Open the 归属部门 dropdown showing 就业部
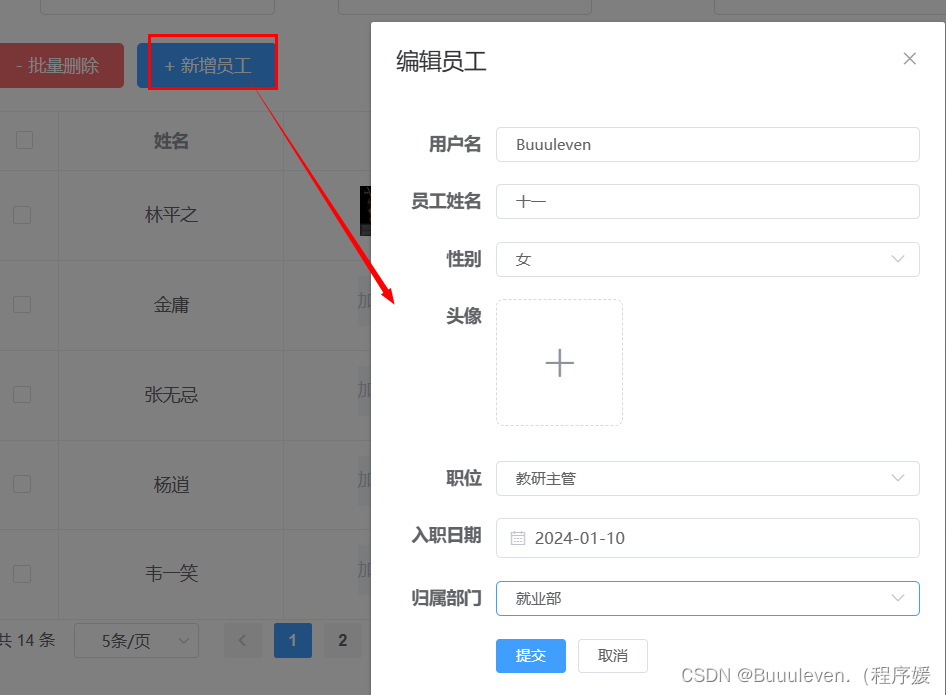946x695 pixels. 707,598
